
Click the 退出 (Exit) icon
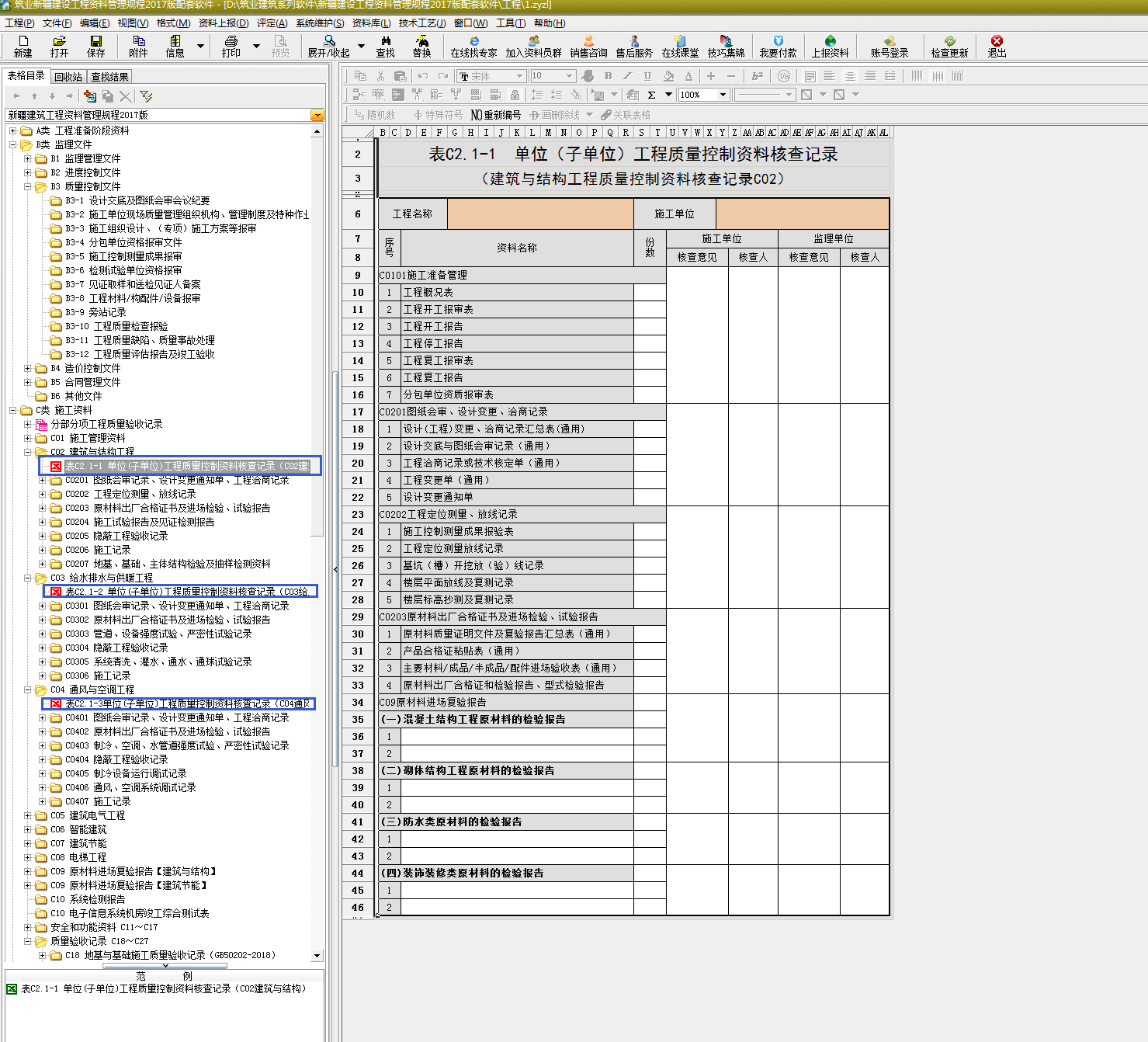(997, 47)
